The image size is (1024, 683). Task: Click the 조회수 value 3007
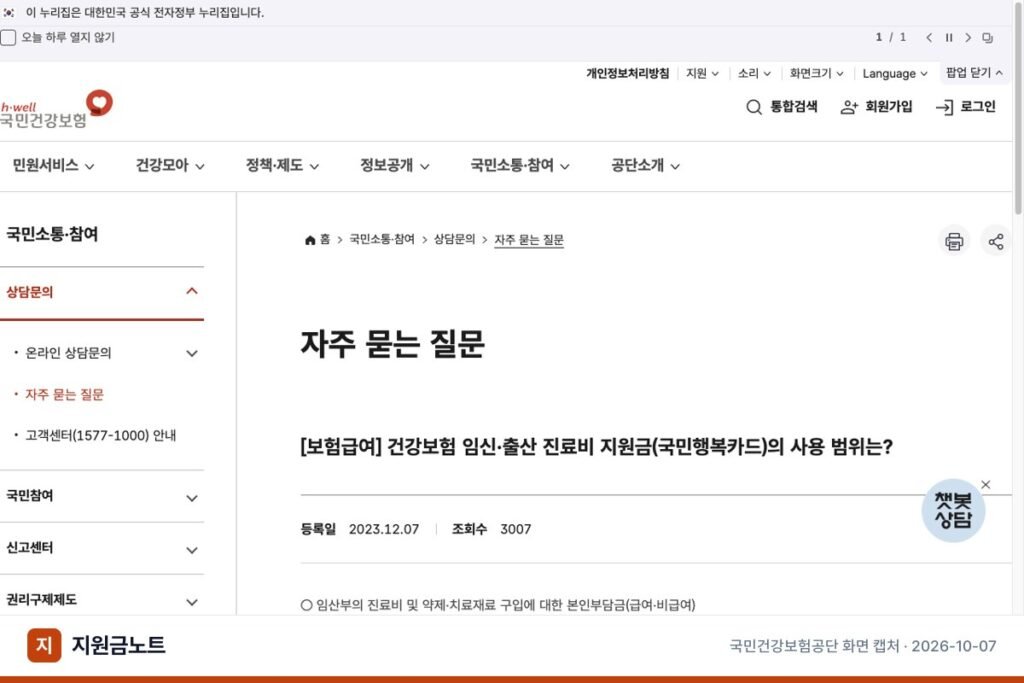(516, 529)
